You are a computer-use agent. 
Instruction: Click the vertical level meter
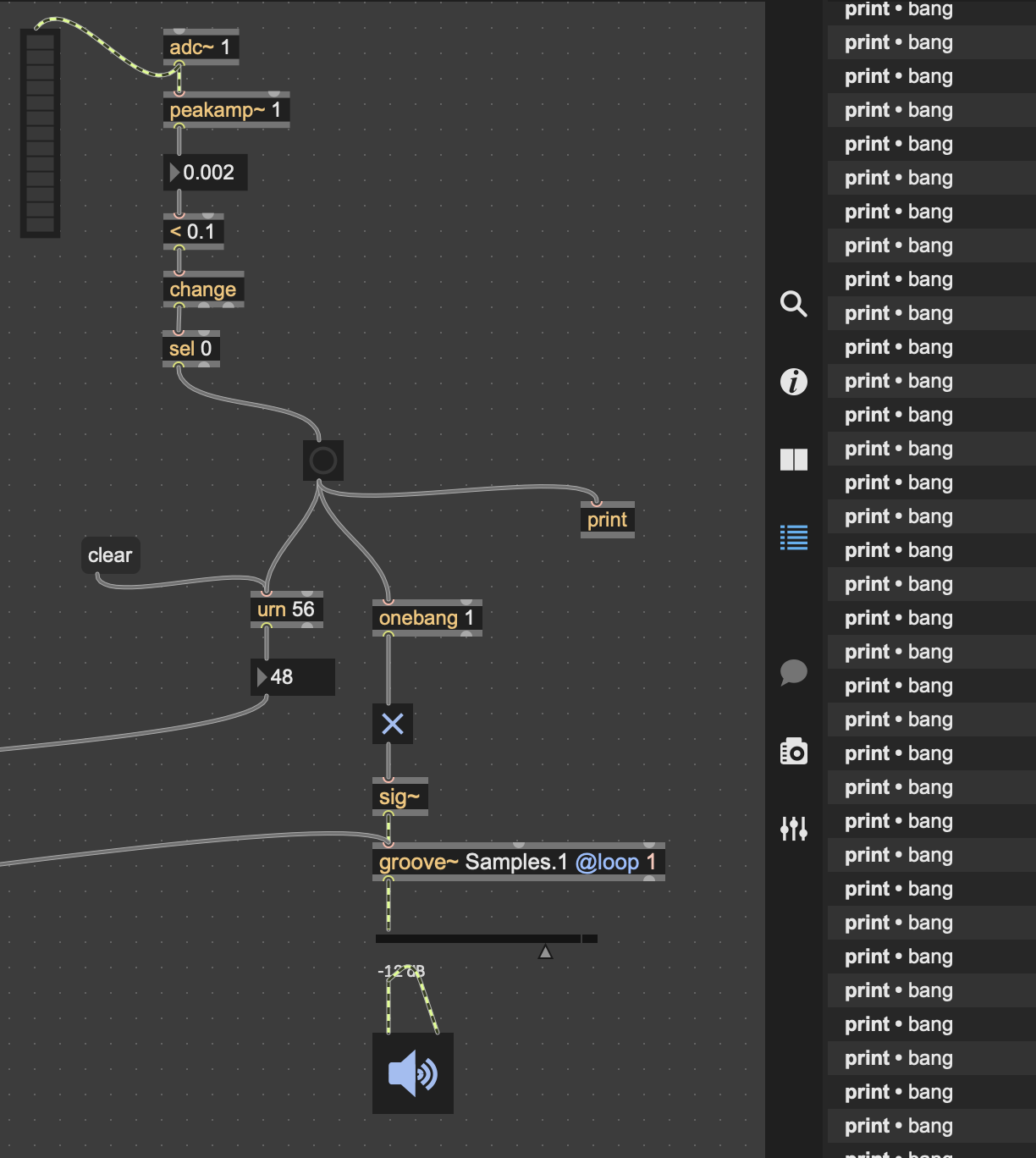[x=40, y=133]
